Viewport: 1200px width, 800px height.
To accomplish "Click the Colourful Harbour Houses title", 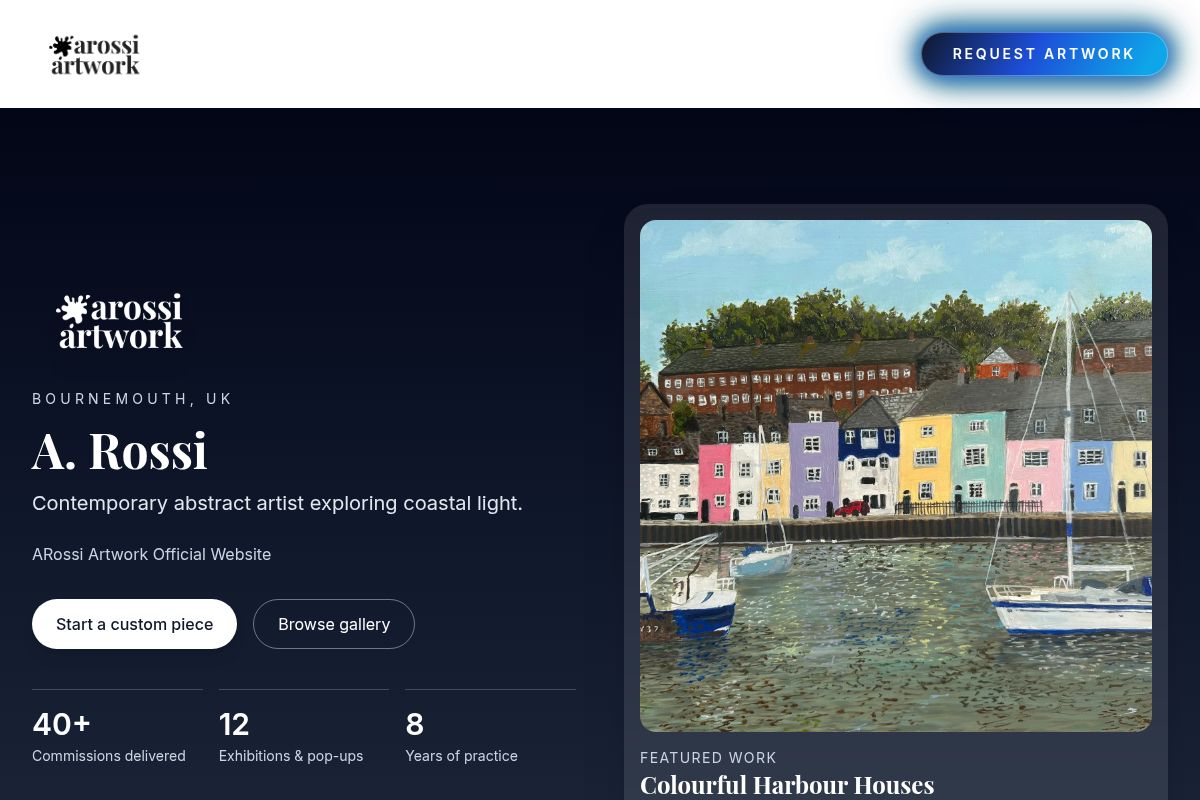I will [787, 785].
